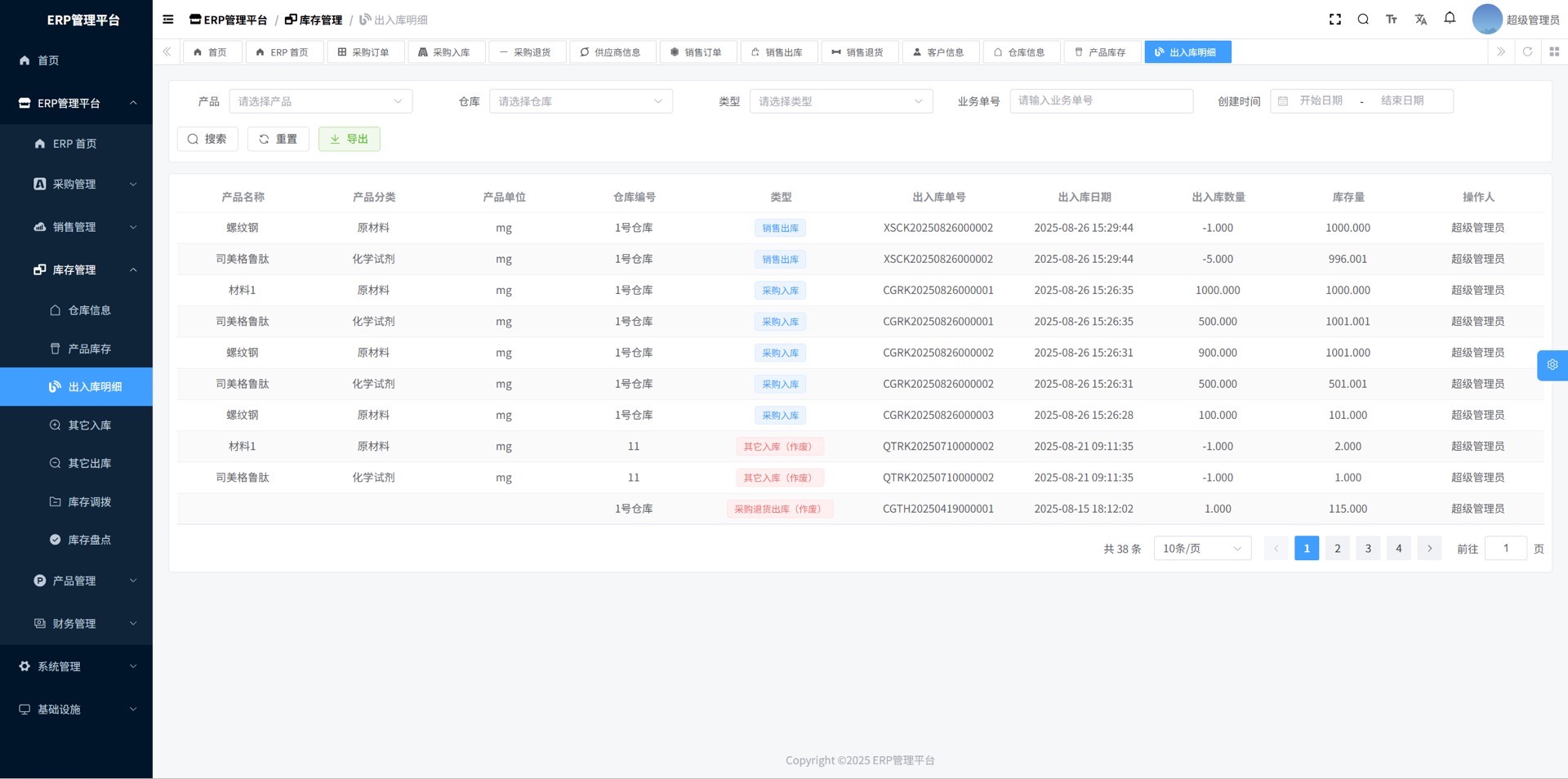Click the 导出 export button
Image resolution: width=1568 pixels, height=779 pixels.
[349, 139]
